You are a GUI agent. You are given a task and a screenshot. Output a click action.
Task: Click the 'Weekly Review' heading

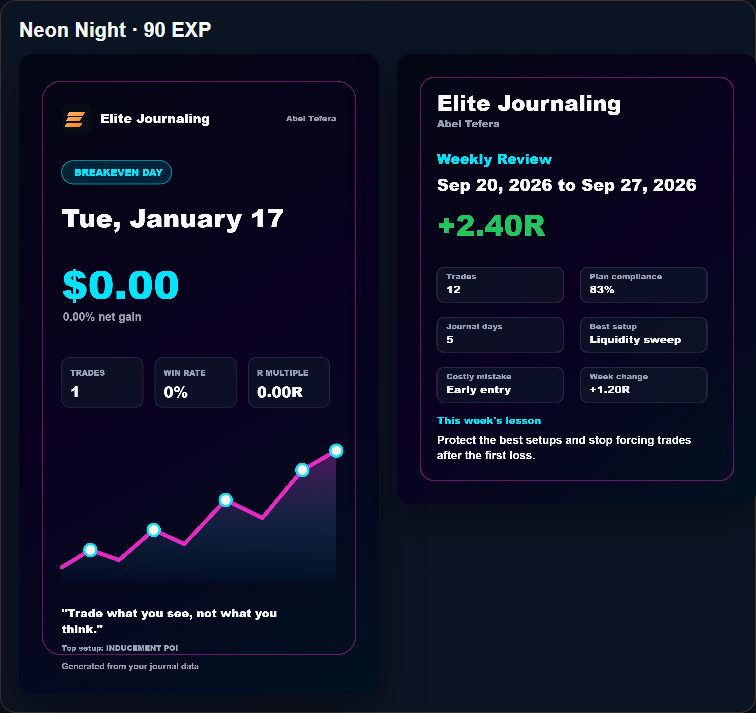coord(494,159)
